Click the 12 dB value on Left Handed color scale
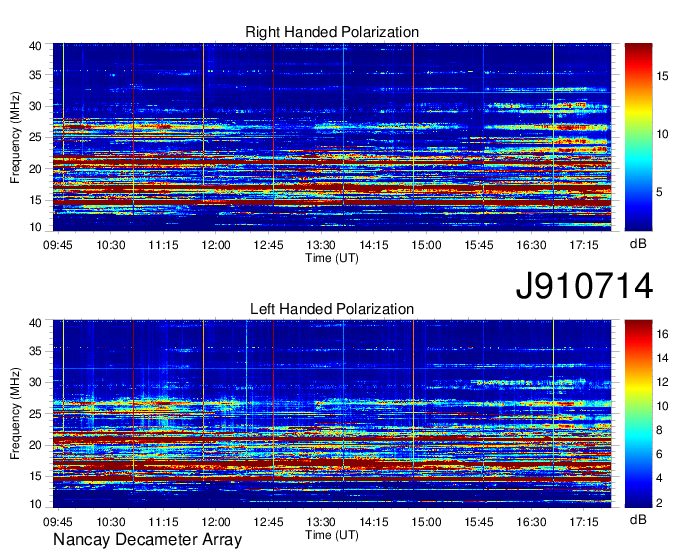 [662, 382]
